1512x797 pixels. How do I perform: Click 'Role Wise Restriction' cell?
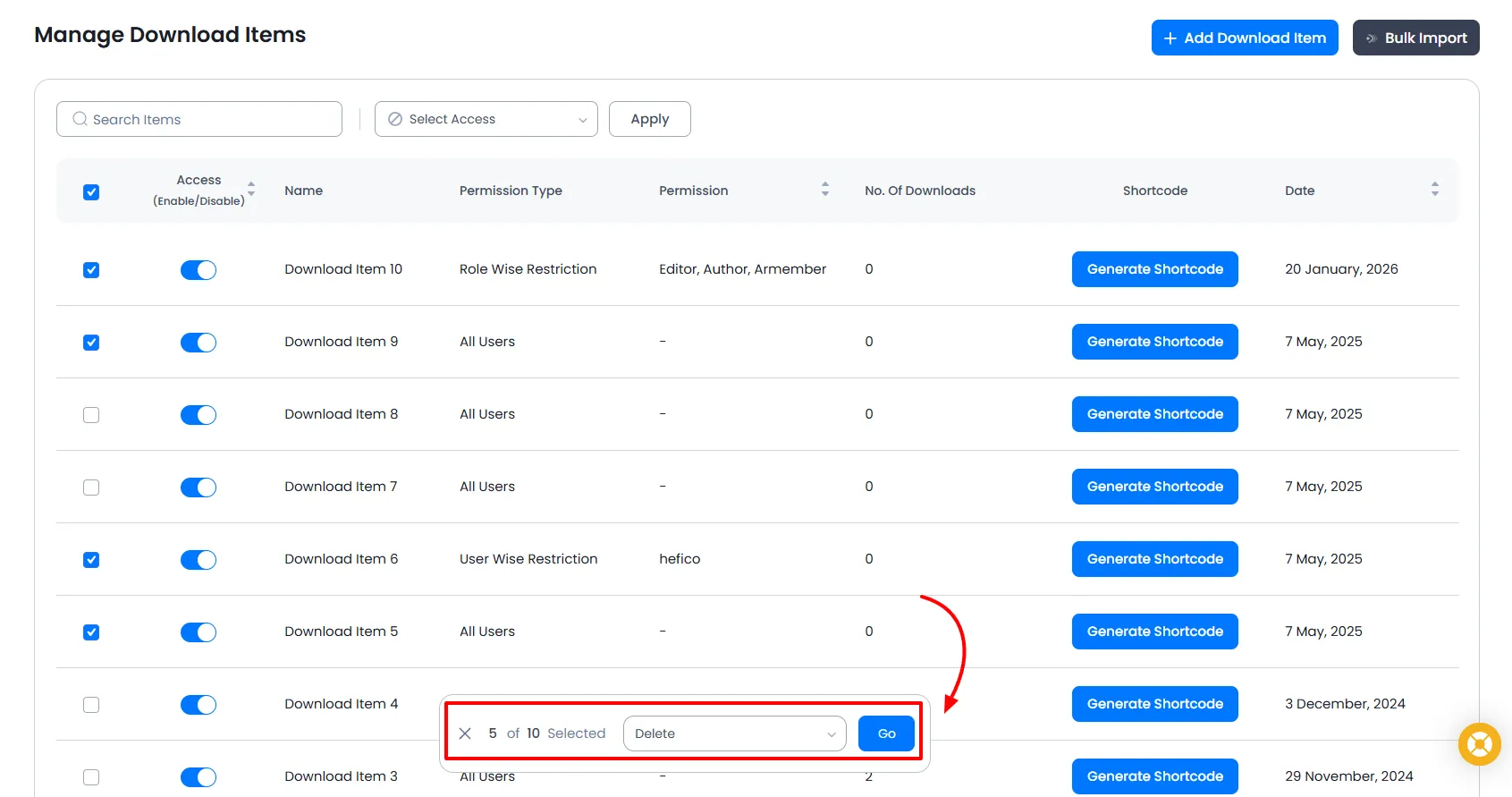pyautogui.click(x=528, y=269)
